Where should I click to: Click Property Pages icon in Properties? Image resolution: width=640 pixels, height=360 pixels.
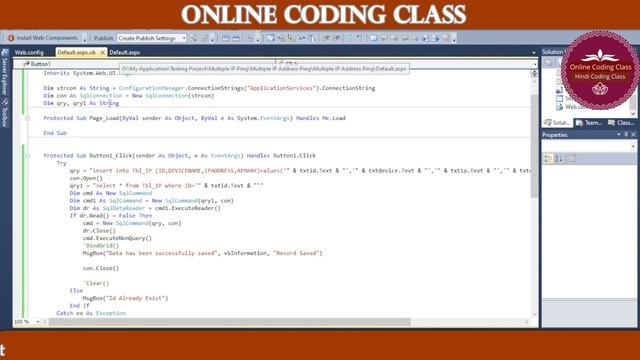572,158
